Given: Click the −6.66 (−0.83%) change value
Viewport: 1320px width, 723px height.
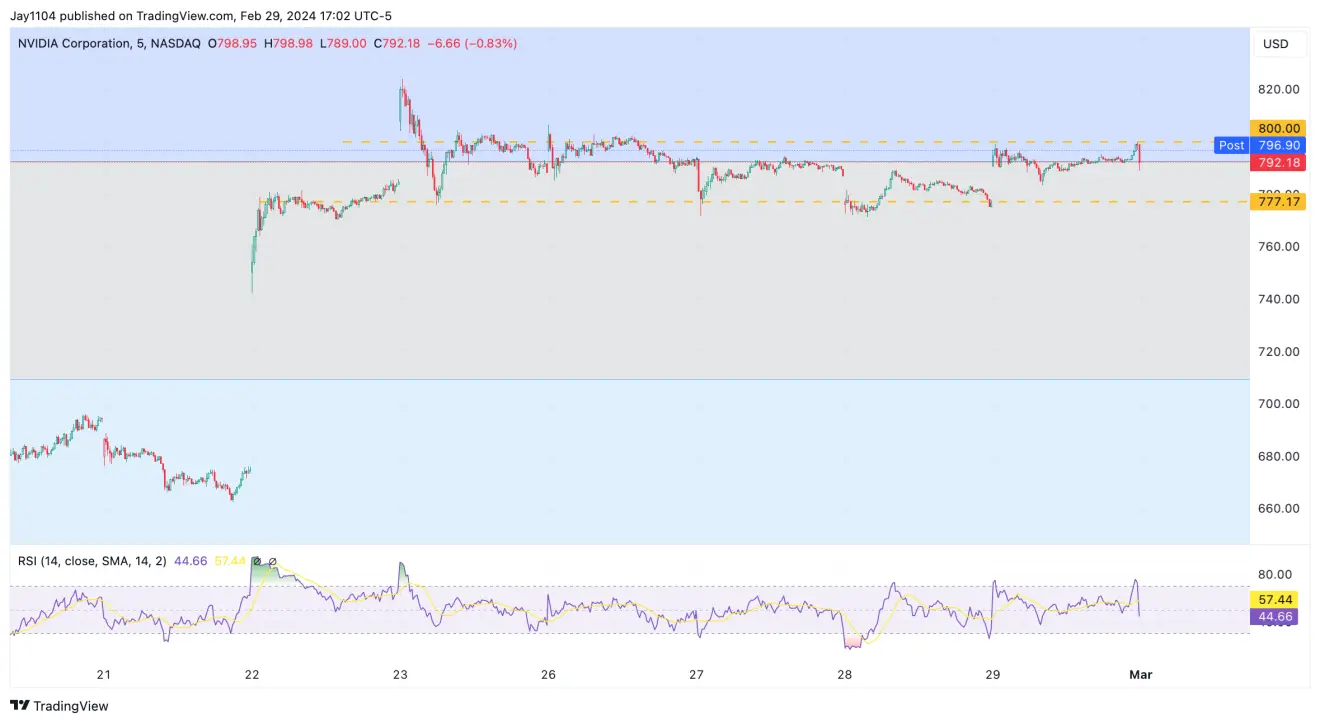Looking at the screenshot, I should [x=472, y=44].
